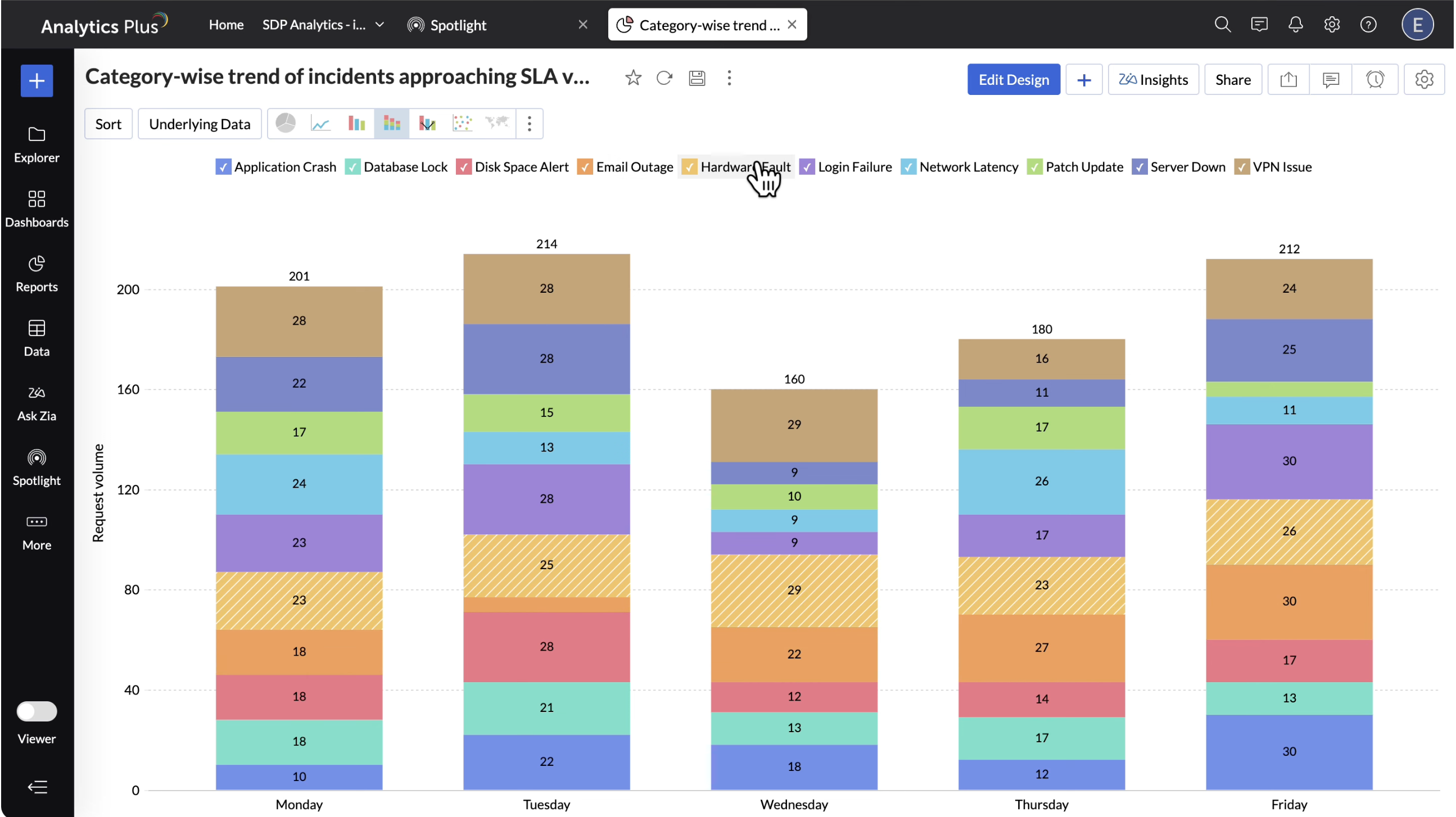The width and height of the screenshot is (1456, 817).
Task: Refresh the report with the reload icon
Action: (x=664, y=78)
